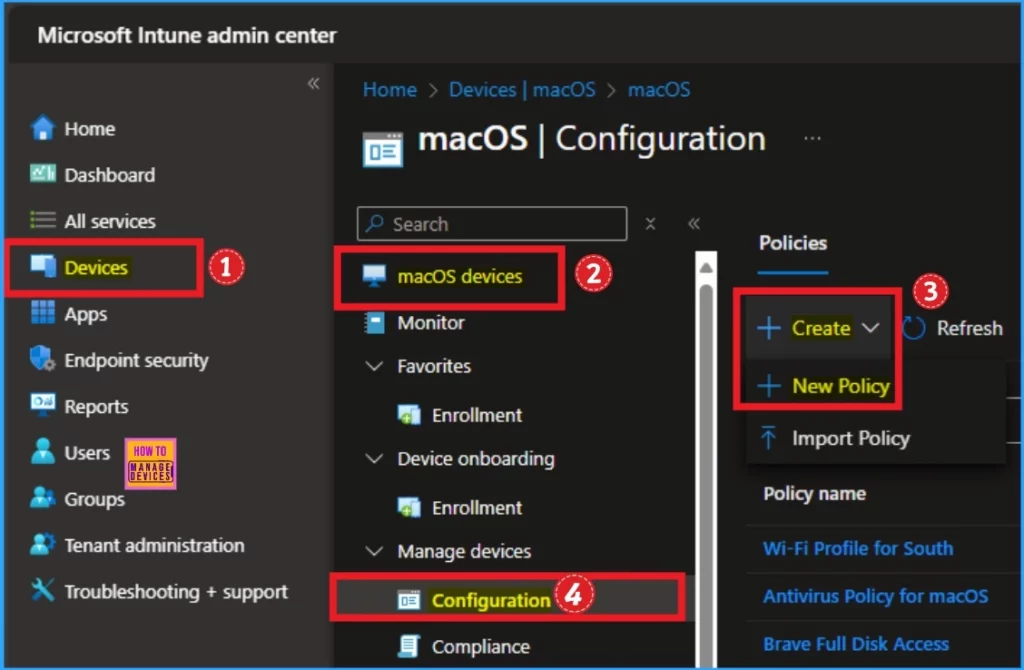The height and width of the screenshot is (670, 1024).
Task: Go to Home in the sidebar
Action: pos(90,129)
